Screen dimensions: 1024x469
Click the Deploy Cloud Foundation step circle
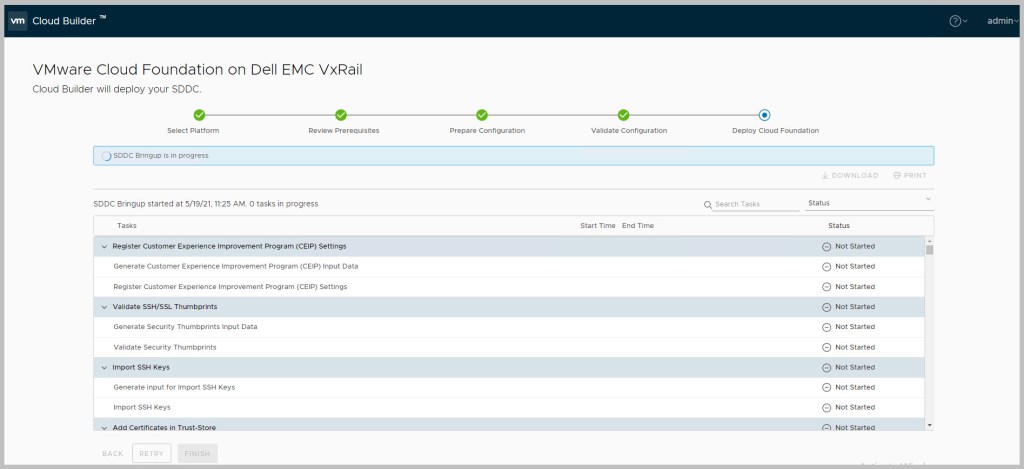765,115
